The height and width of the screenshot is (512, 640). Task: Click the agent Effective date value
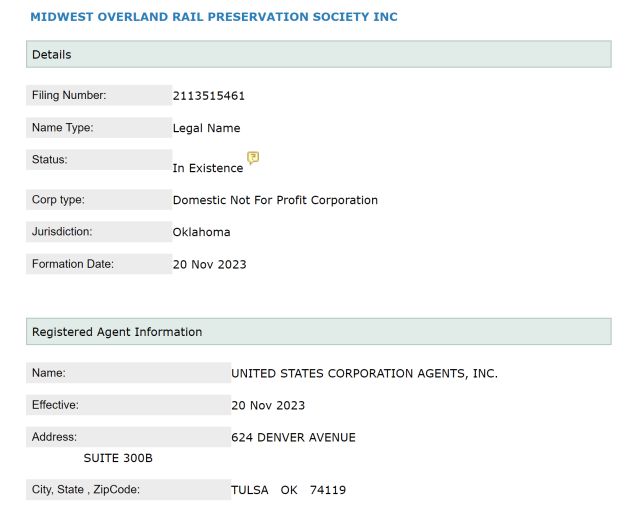[268, 405]
